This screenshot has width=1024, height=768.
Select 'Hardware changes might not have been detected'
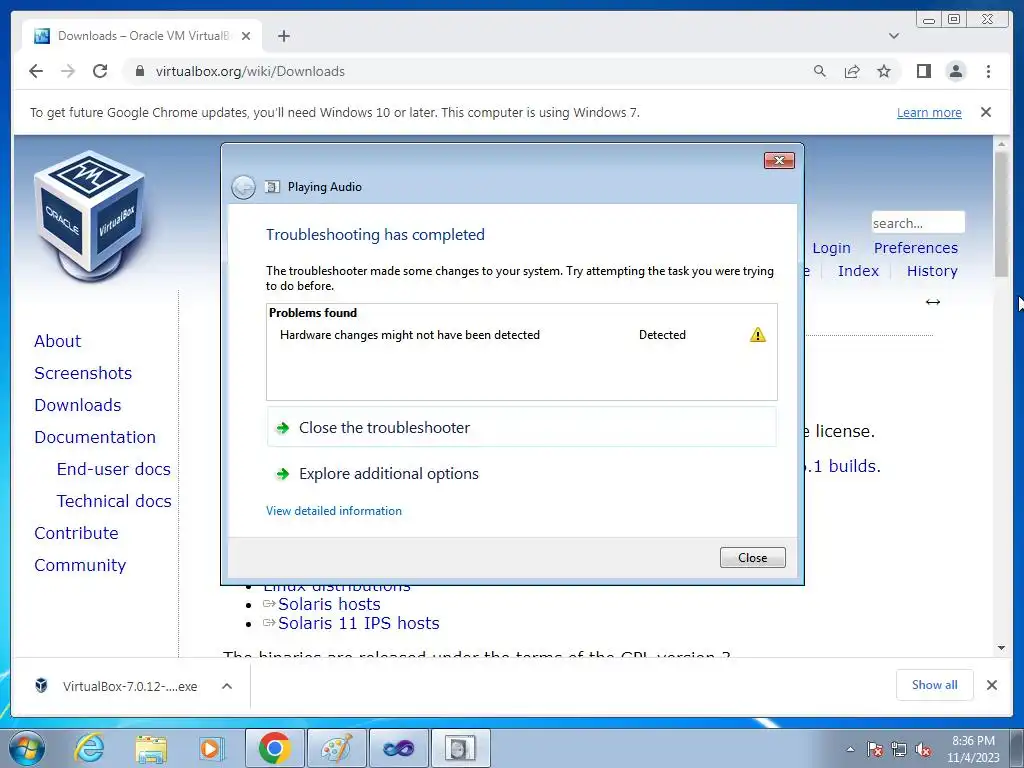coord(409,335)
